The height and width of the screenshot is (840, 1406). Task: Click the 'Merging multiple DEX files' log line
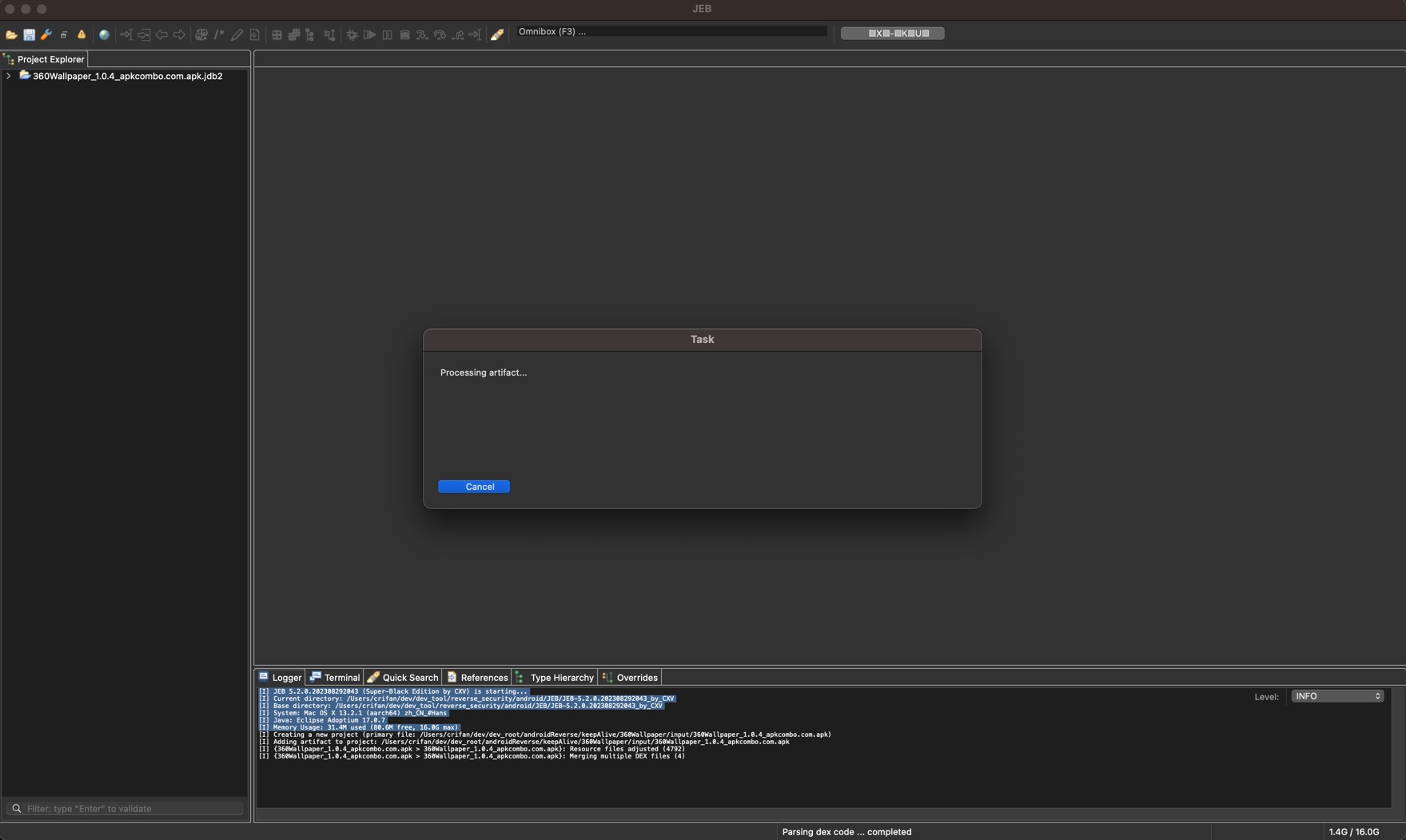coord(472,756)
